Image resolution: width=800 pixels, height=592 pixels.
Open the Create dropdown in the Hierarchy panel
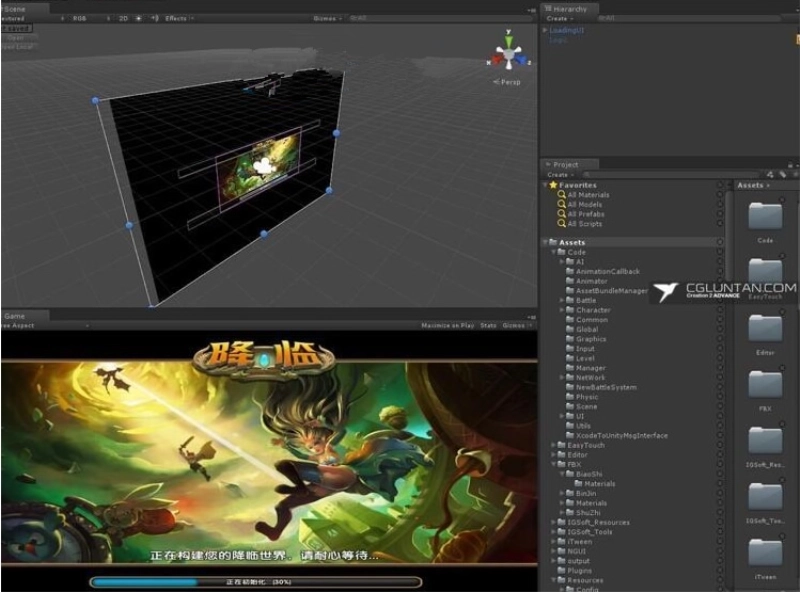(x=560, y=18)
